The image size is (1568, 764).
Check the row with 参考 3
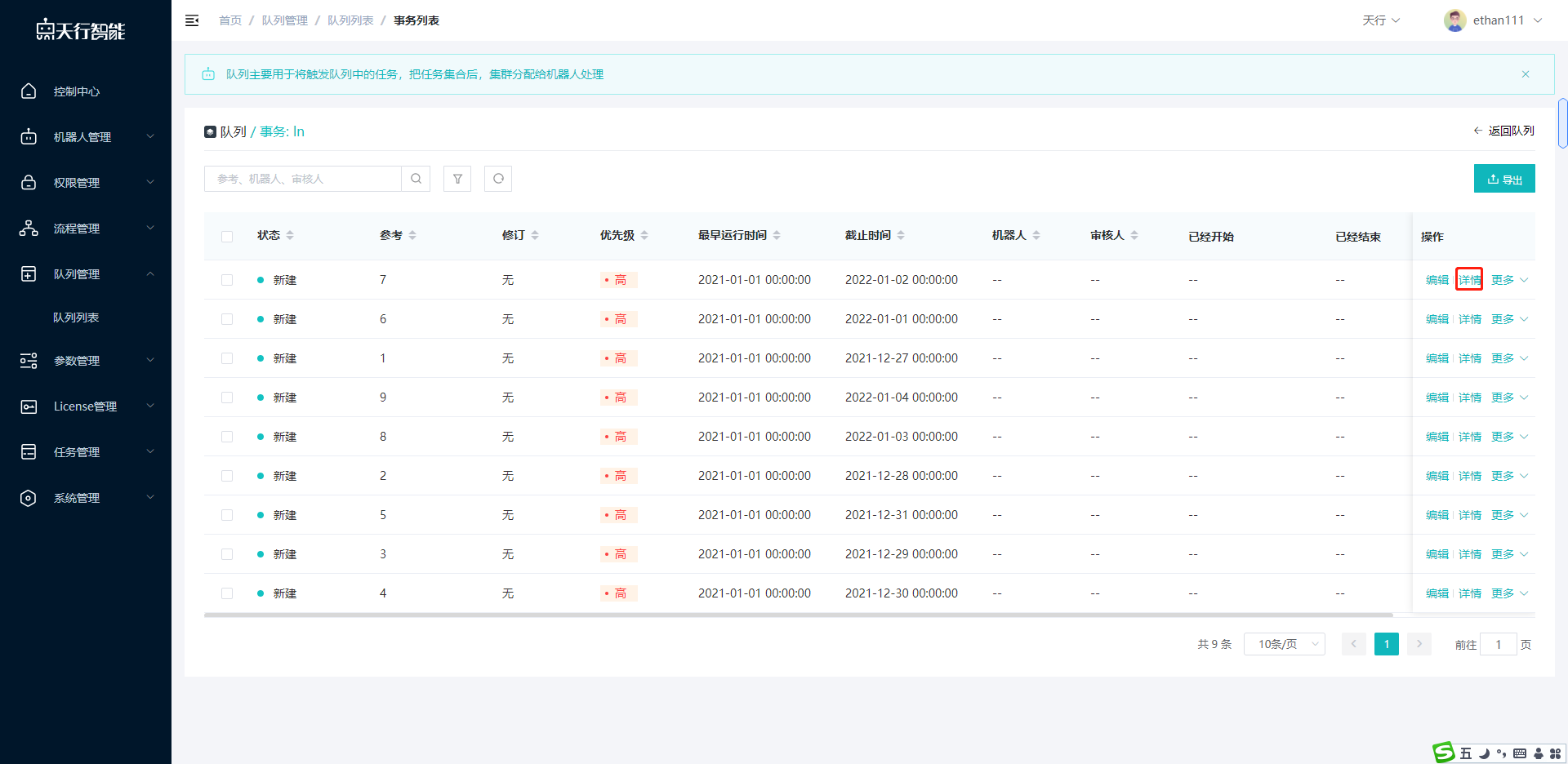click(x=227, y=554)
